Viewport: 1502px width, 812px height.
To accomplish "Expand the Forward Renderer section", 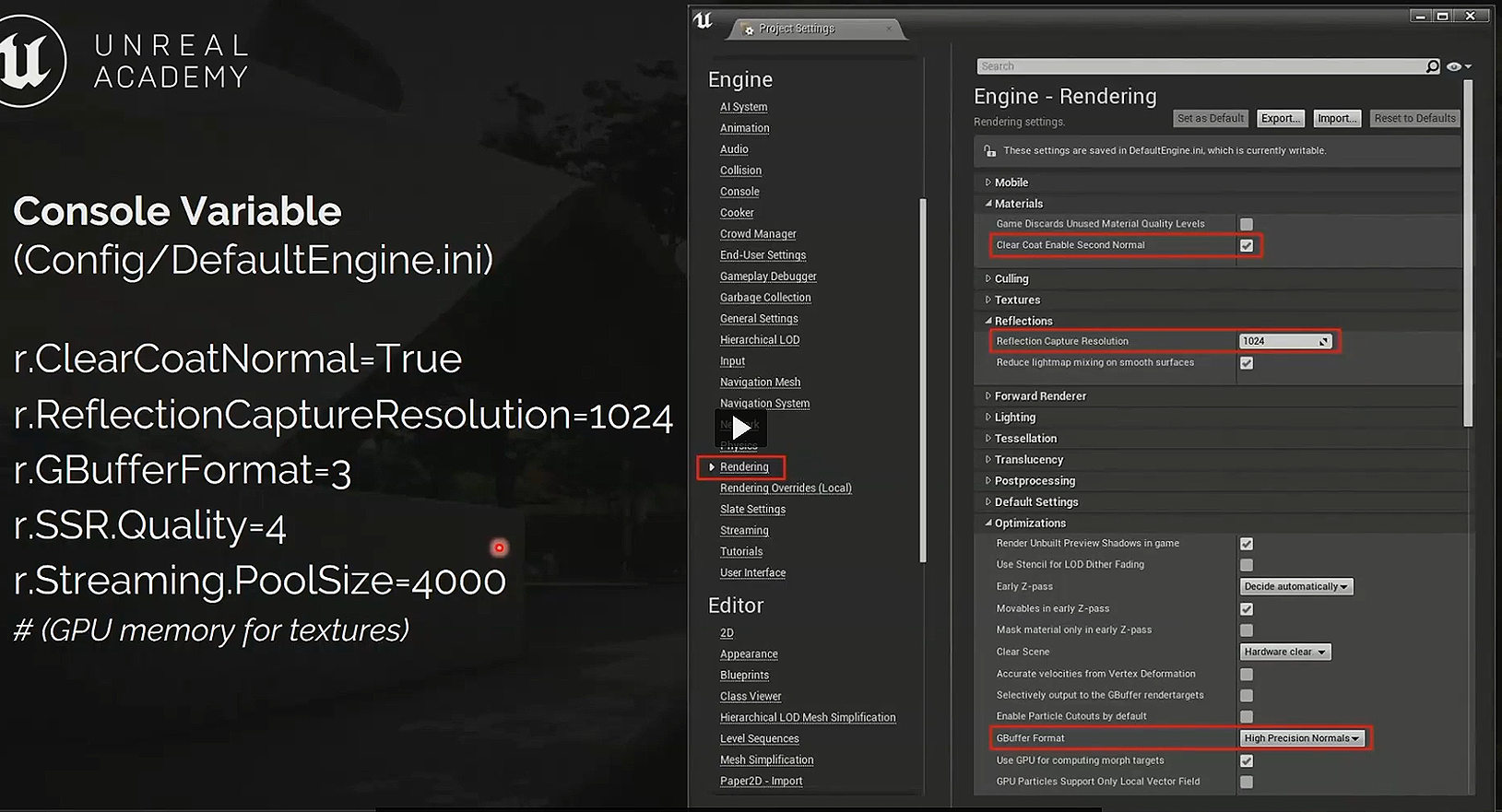I will click(x=988, y=395).
